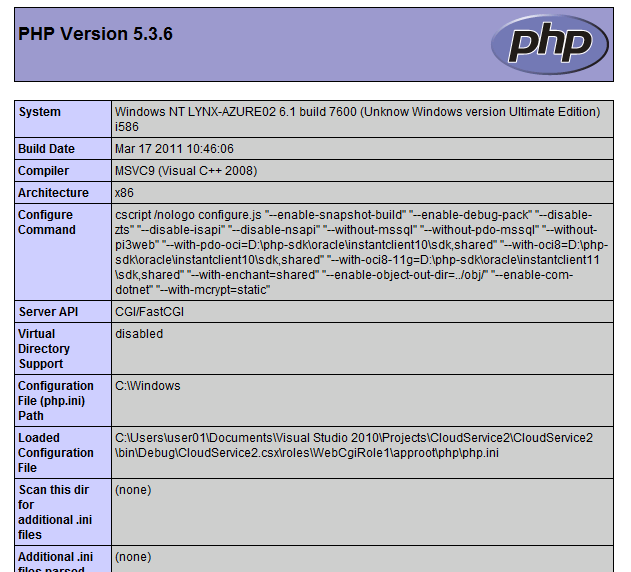The image size is (631, 572).
Task: Click the 'Architecture' label cell
Action: 63,192
